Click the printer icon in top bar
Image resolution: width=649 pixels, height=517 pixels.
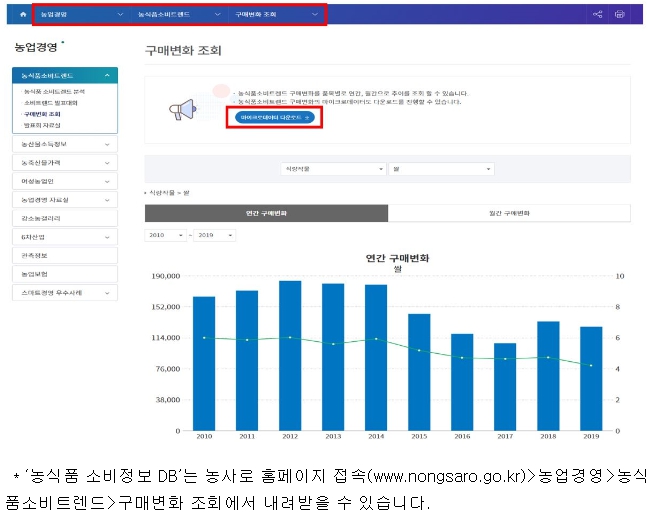(x=619, y=15)
